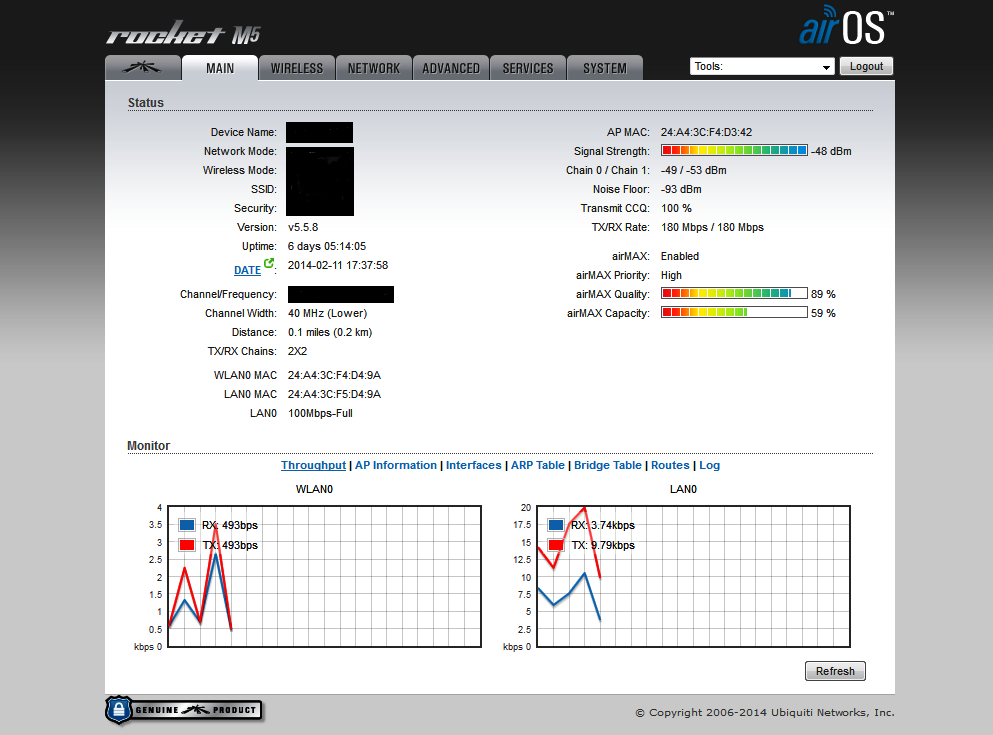Click the channel width 40 MHz (Lower)
This screenshot has width=993, height=735.
pos(327,313)
